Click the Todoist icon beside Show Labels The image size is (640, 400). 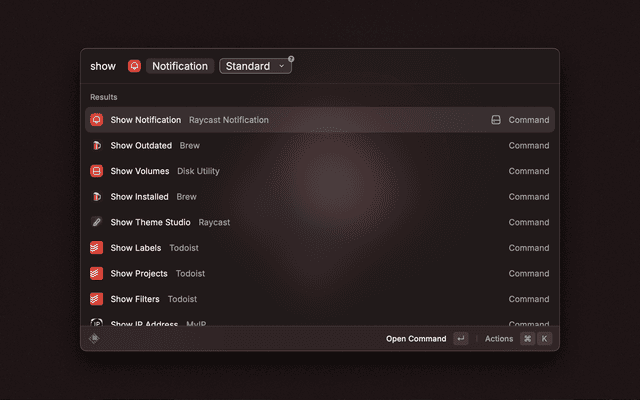97,248
